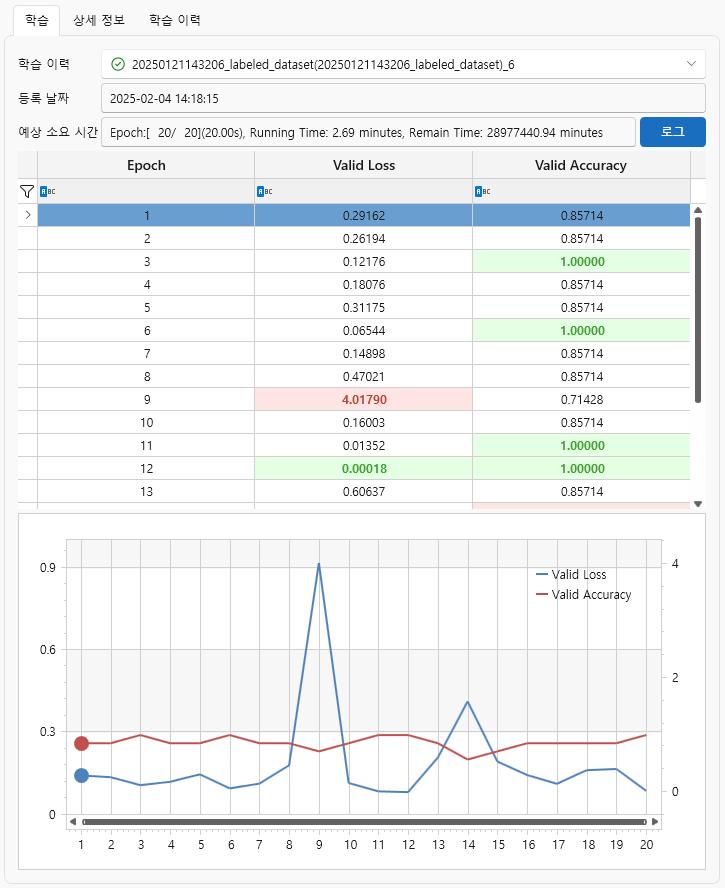Expand the 학습 이력 dropdown list
This screenshot has width=725, height=888.
click(x=691, y=65)
